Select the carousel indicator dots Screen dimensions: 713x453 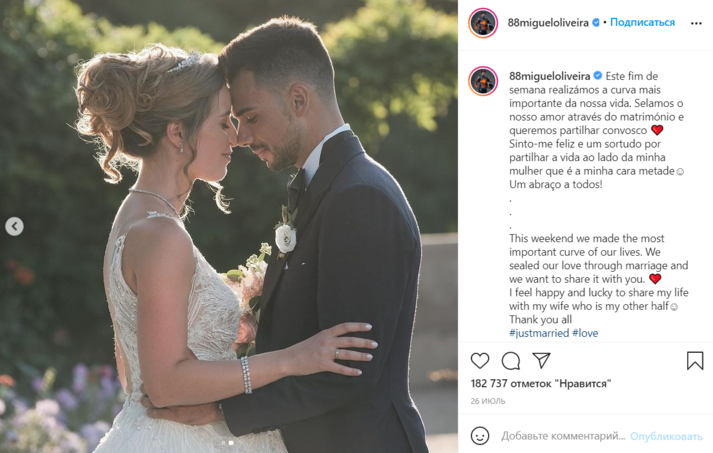tap(227, 443)
